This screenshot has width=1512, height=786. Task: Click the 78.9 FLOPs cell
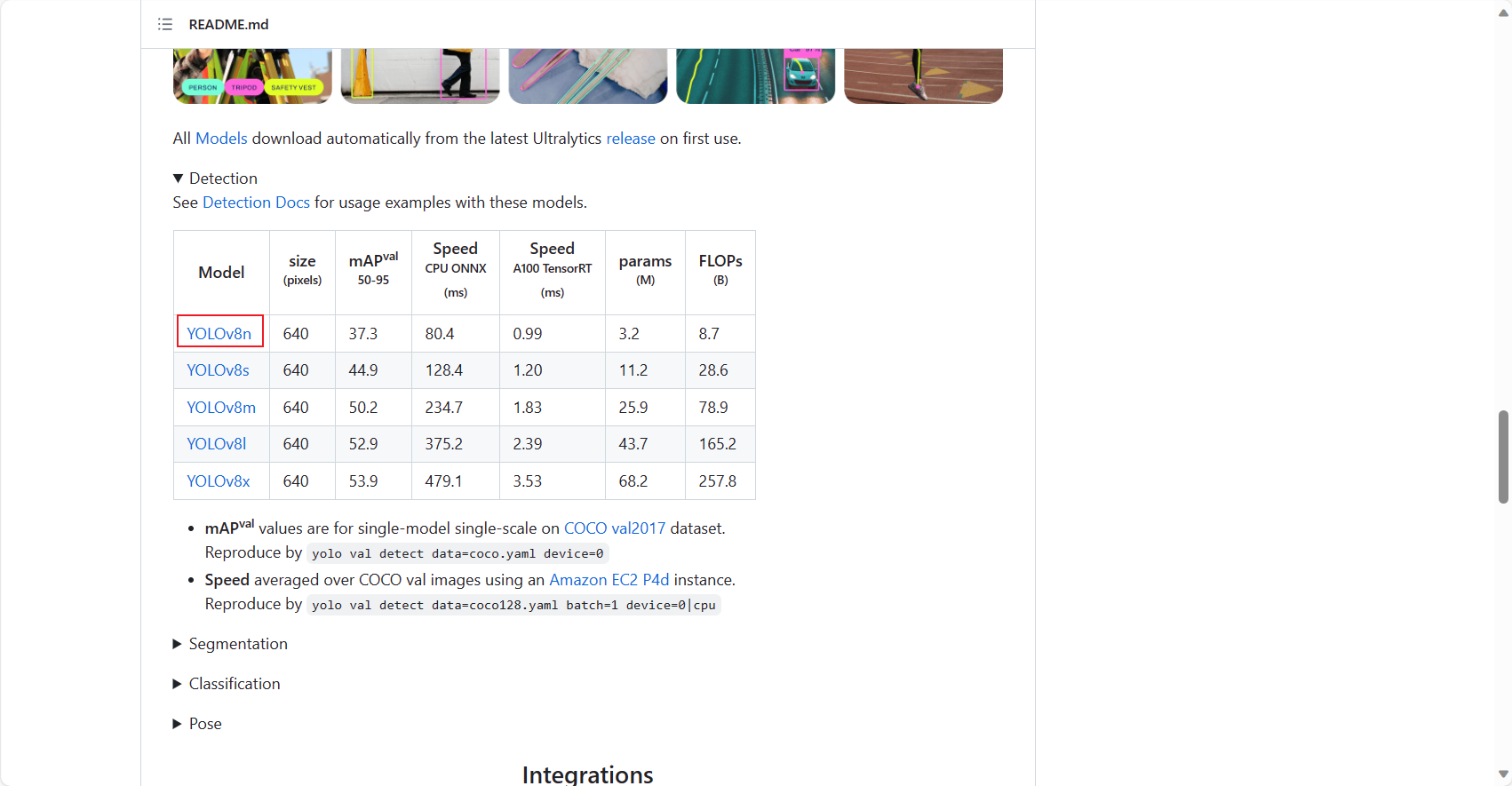point(720,408)
